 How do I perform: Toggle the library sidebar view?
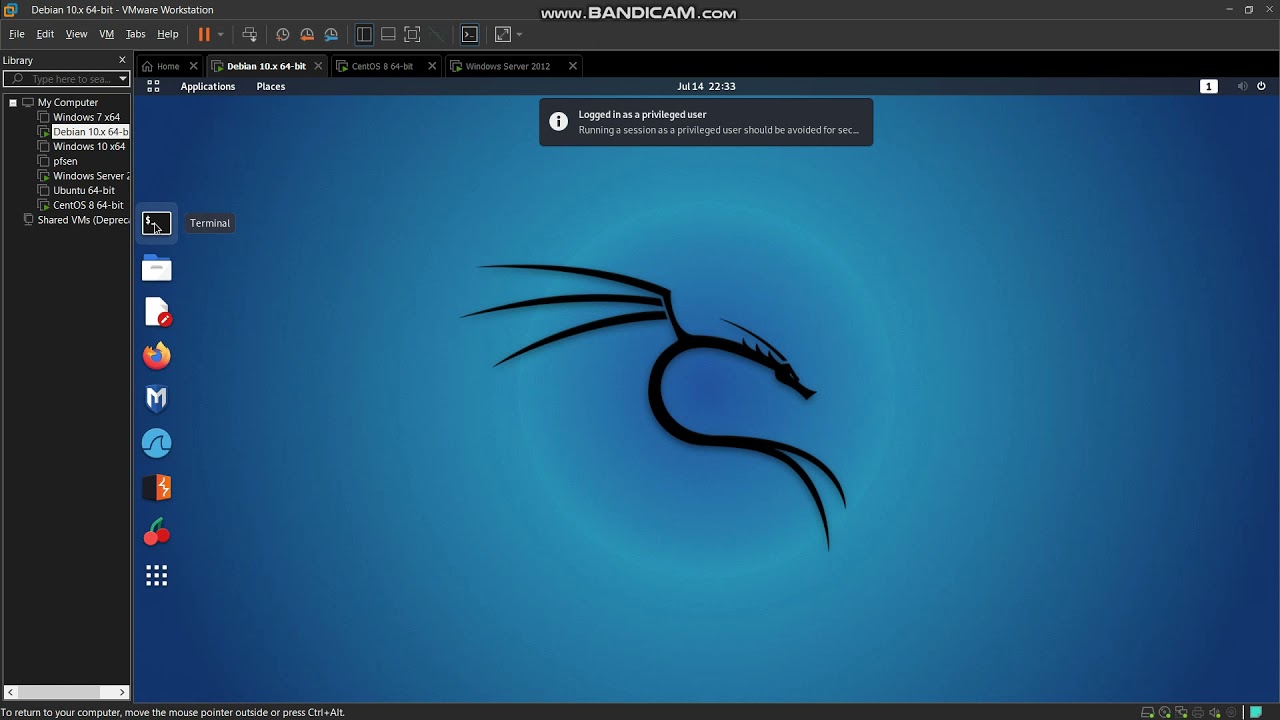pyautogui.click(x=364, y=34)
